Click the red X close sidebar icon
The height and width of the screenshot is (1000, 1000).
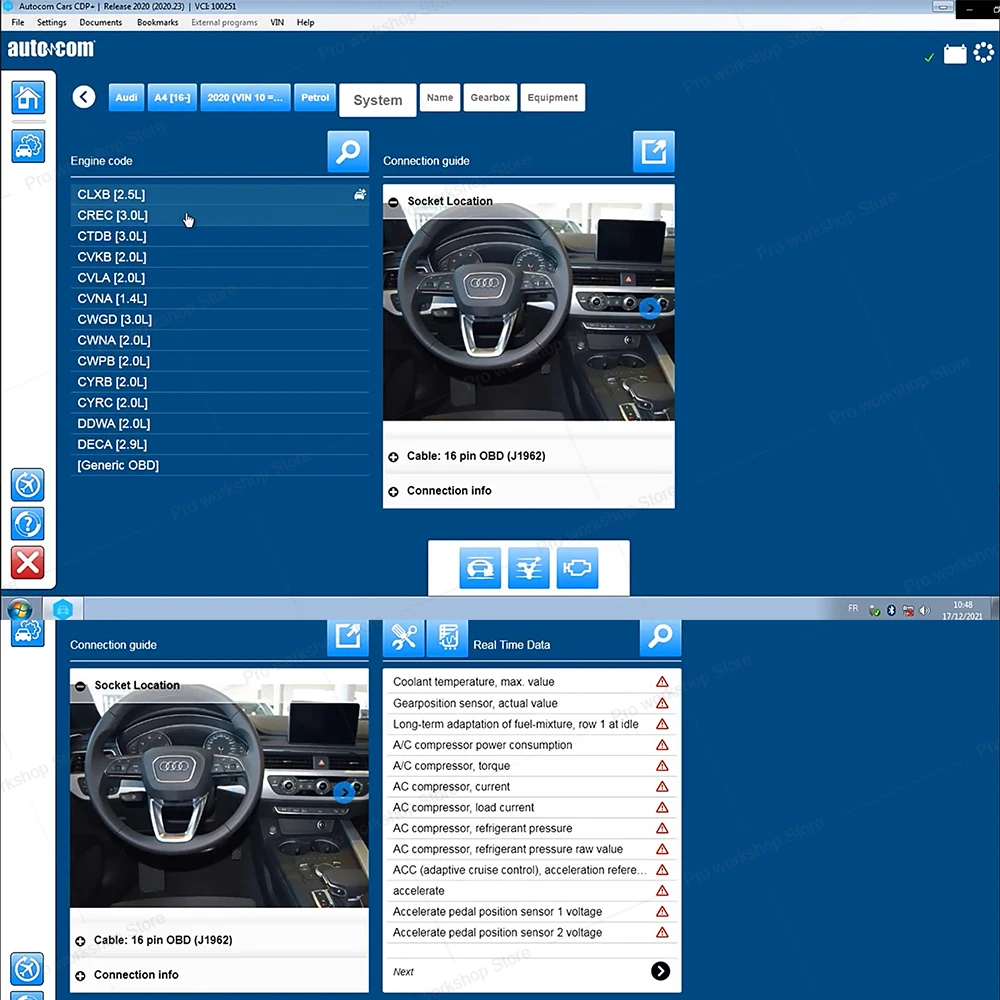(x=28, y=563)
